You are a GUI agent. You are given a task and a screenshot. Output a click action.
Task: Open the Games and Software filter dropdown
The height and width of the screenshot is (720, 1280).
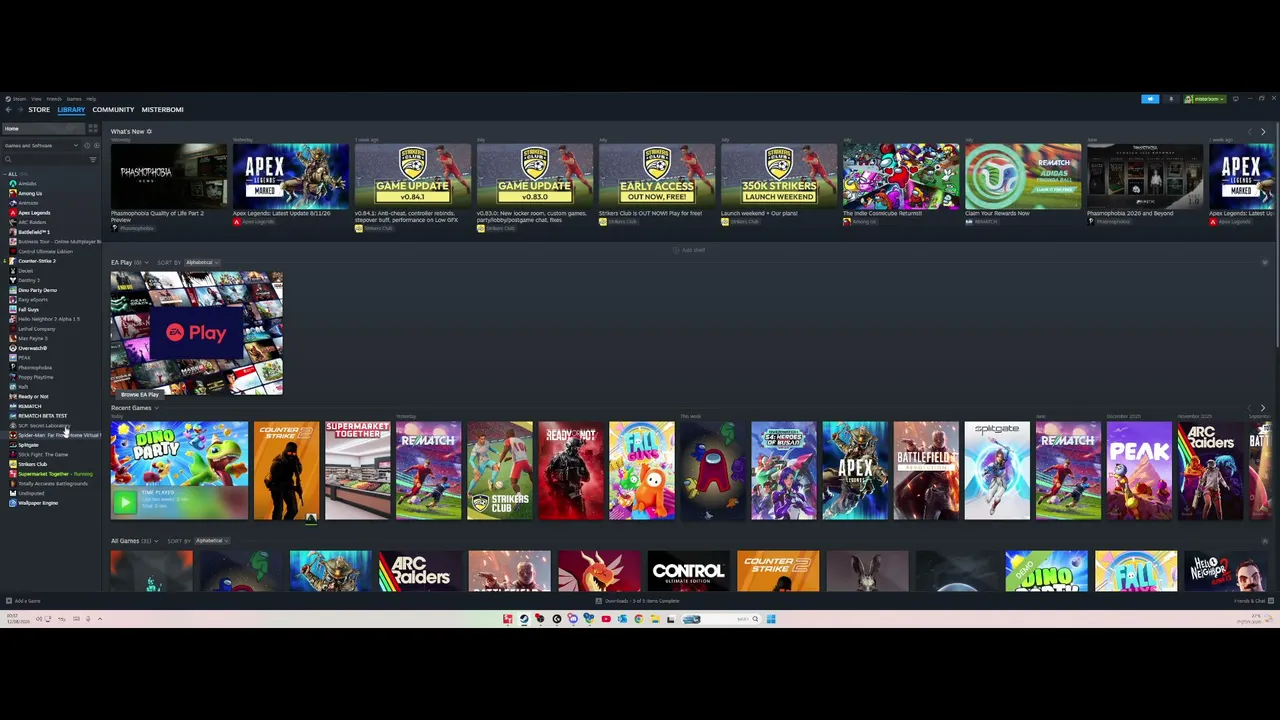point(41,146)
